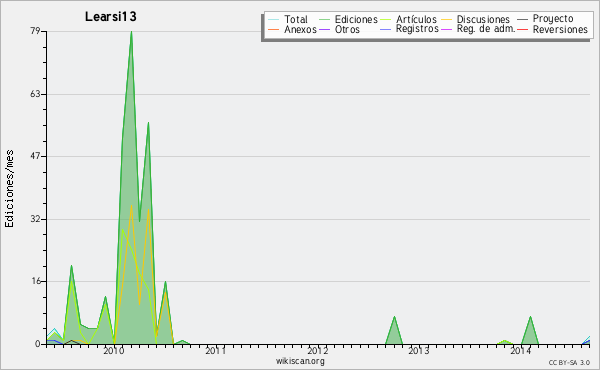Screen dimensions: 600x370
Task: Select the Discusiones legend entry
Action: coord(483,19)
